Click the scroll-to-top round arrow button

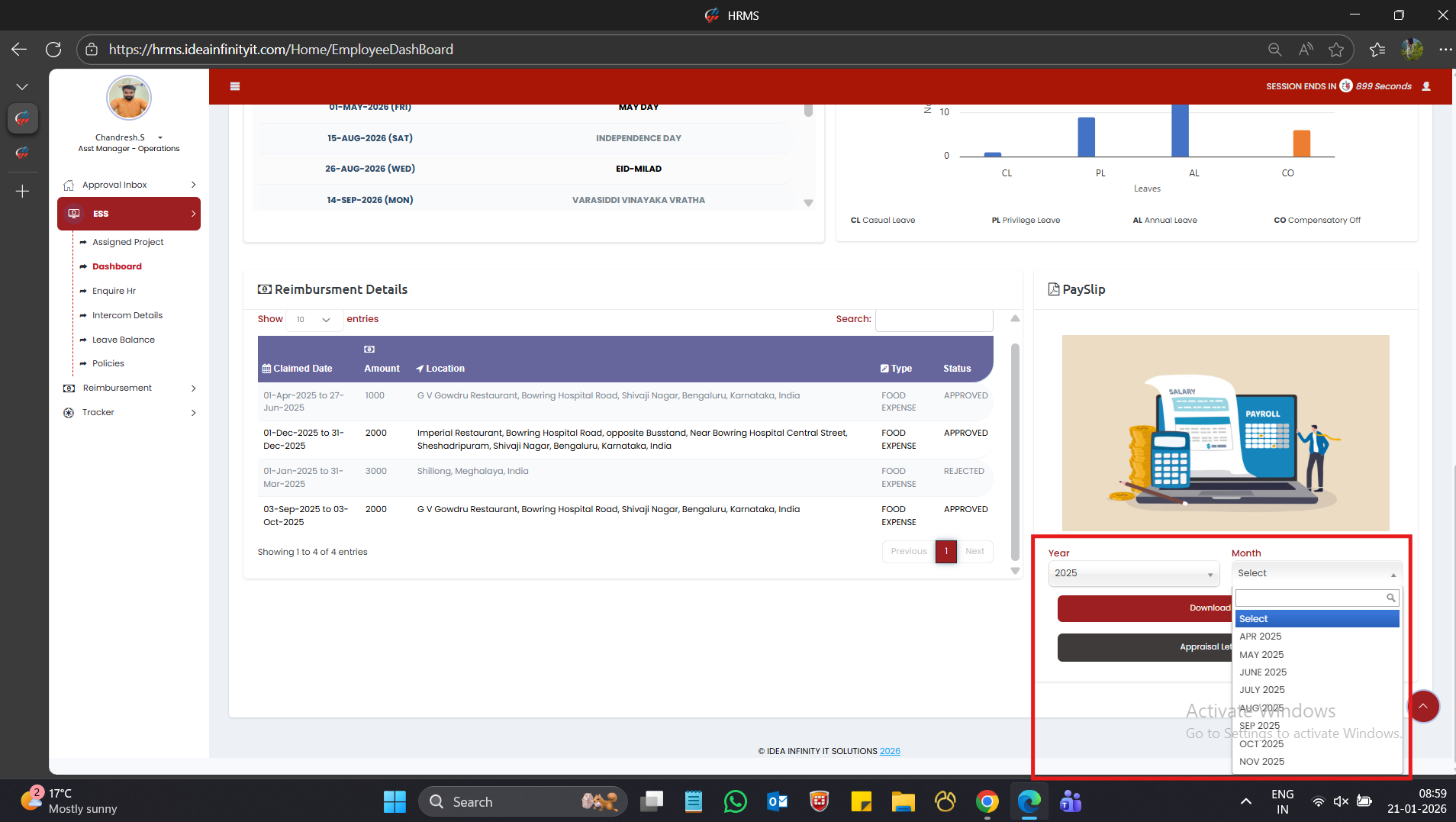(x=1422, y=706)
